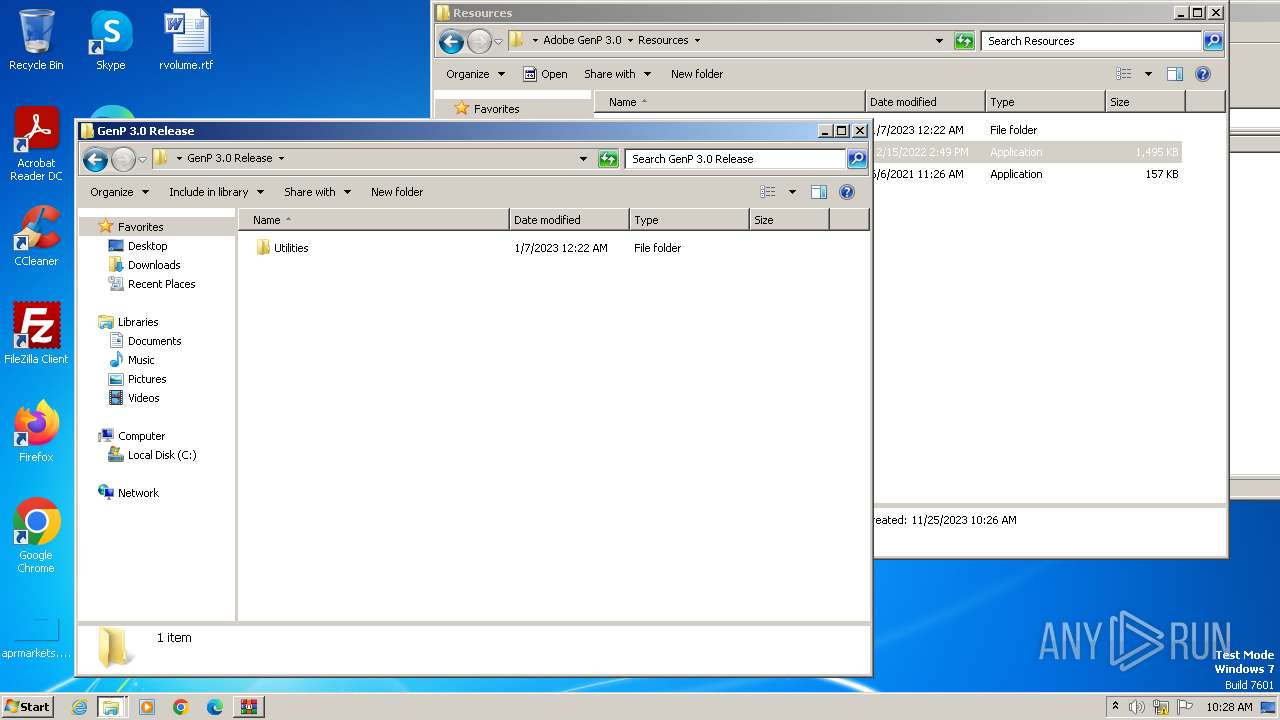This screenshot has width=1280, height=720.
Task: Open Include in library dropdown
Action: [216, 192]
